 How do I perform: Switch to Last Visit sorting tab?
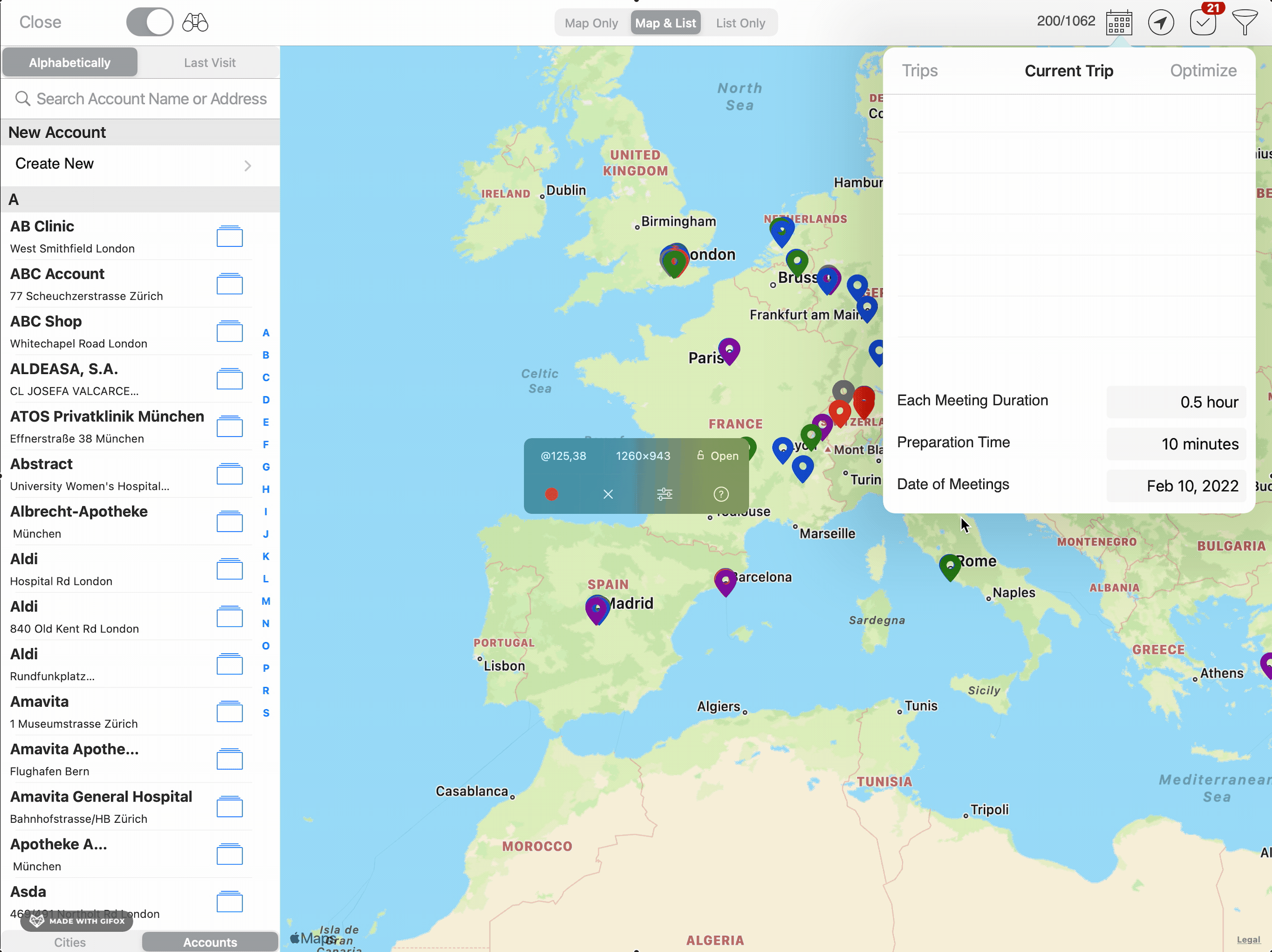(209, 63)
